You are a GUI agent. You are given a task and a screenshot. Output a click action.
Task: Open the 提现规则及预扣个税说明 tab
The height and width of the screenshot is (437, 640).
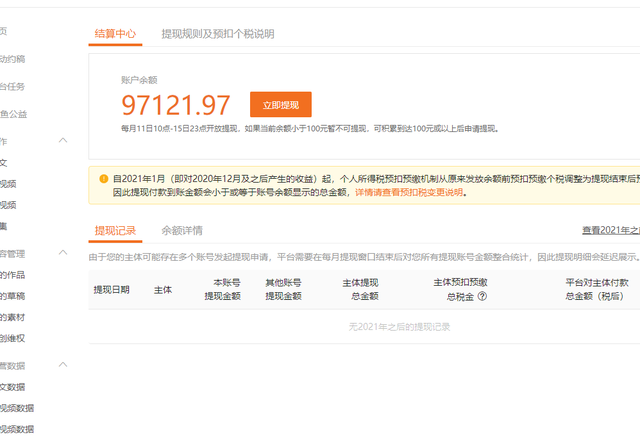click(217, 33)
